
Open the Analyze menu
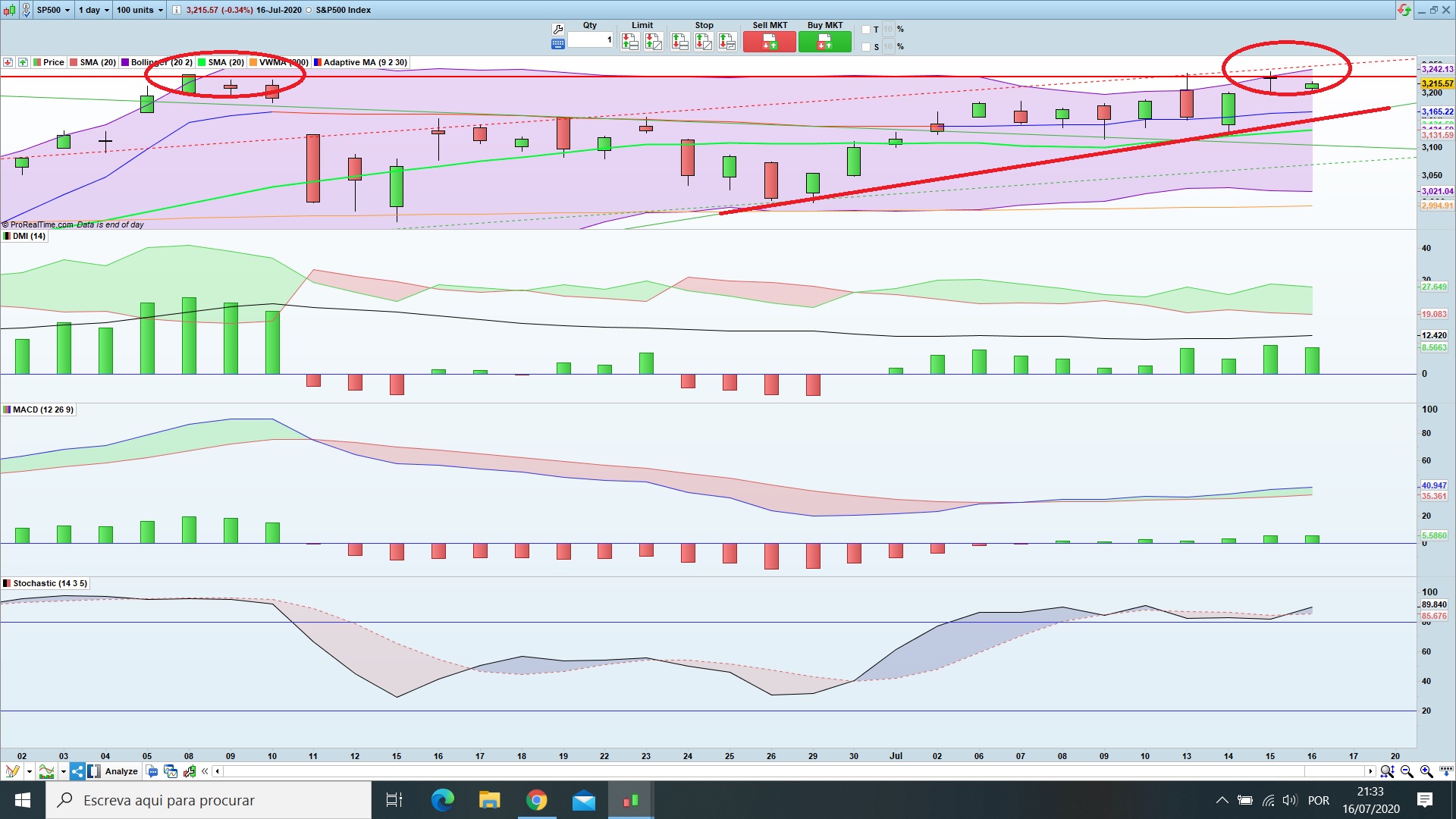(x=121, y=771)
